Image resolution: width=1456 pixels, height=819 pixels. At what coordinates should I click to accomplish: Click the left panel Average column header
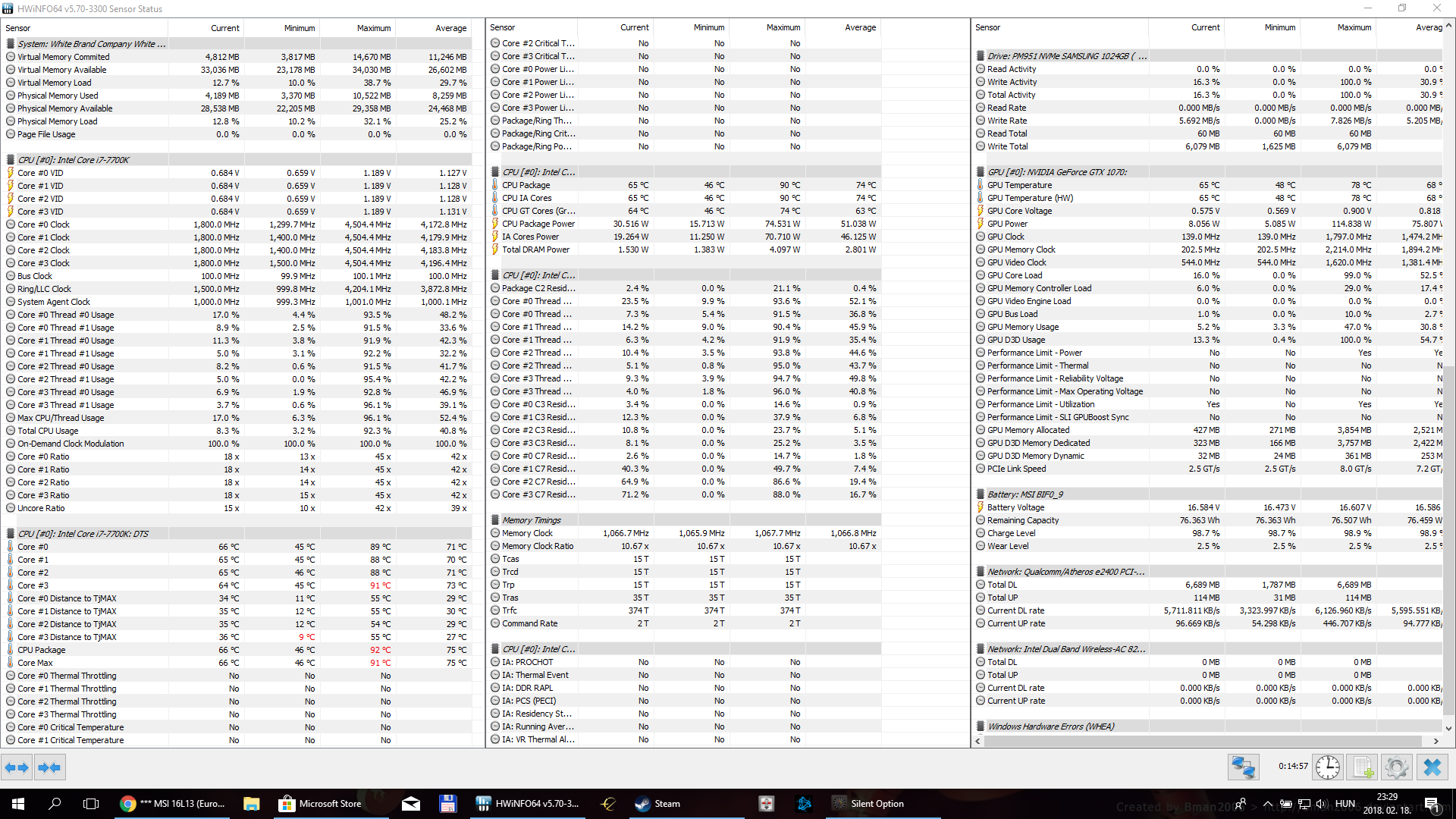[434, 28]
